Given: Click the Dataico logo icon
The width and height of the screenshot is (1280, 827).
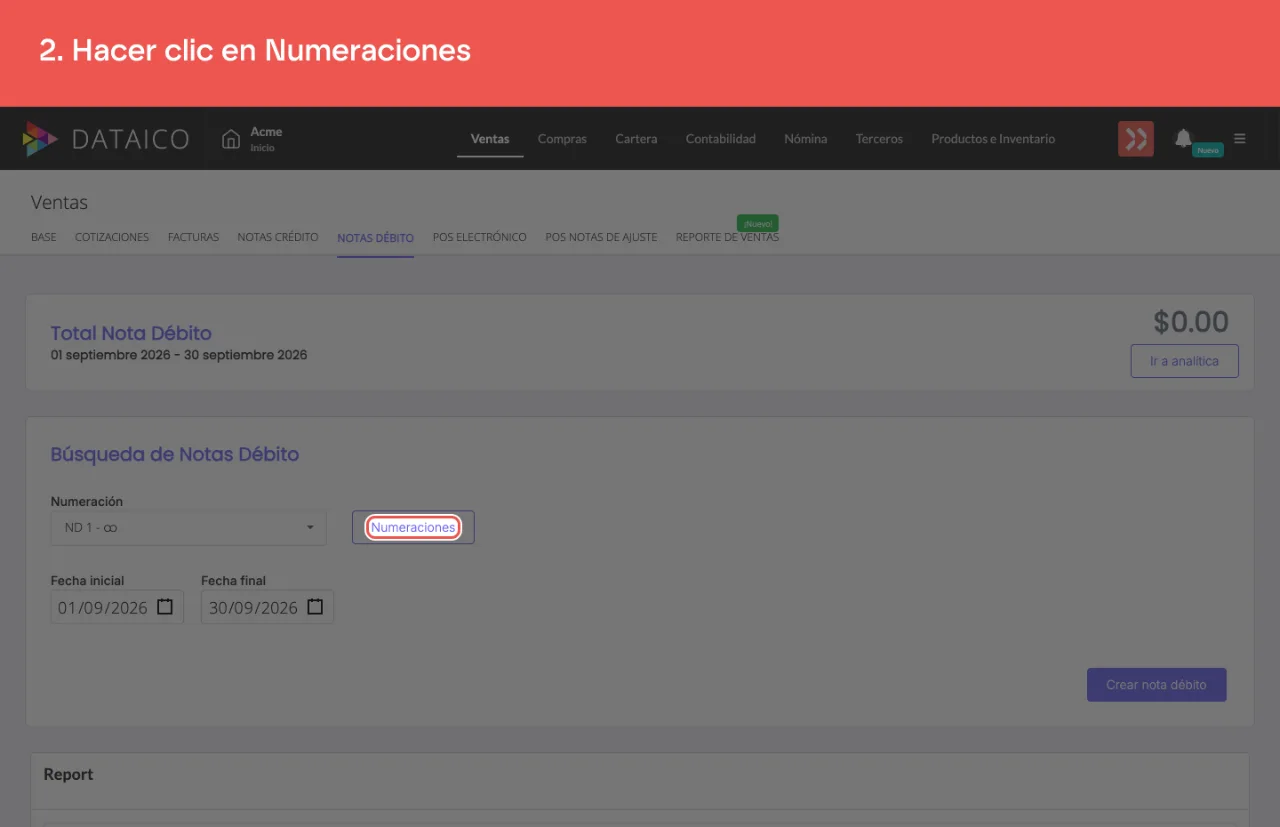Looking at the screenshot, I should [40, 139].
